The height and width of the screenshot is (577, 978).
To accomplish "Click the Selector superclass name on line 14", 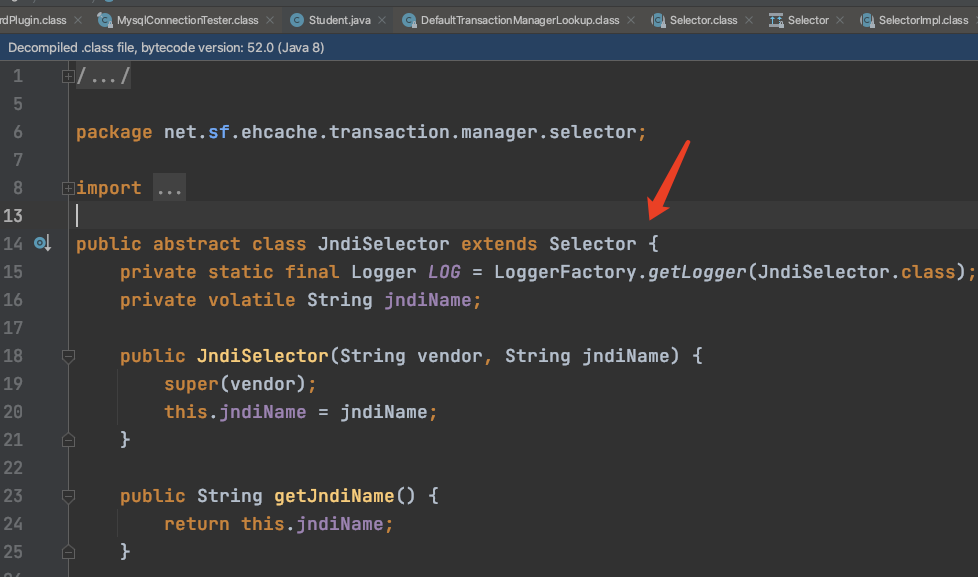I will (x=592, y=244).
